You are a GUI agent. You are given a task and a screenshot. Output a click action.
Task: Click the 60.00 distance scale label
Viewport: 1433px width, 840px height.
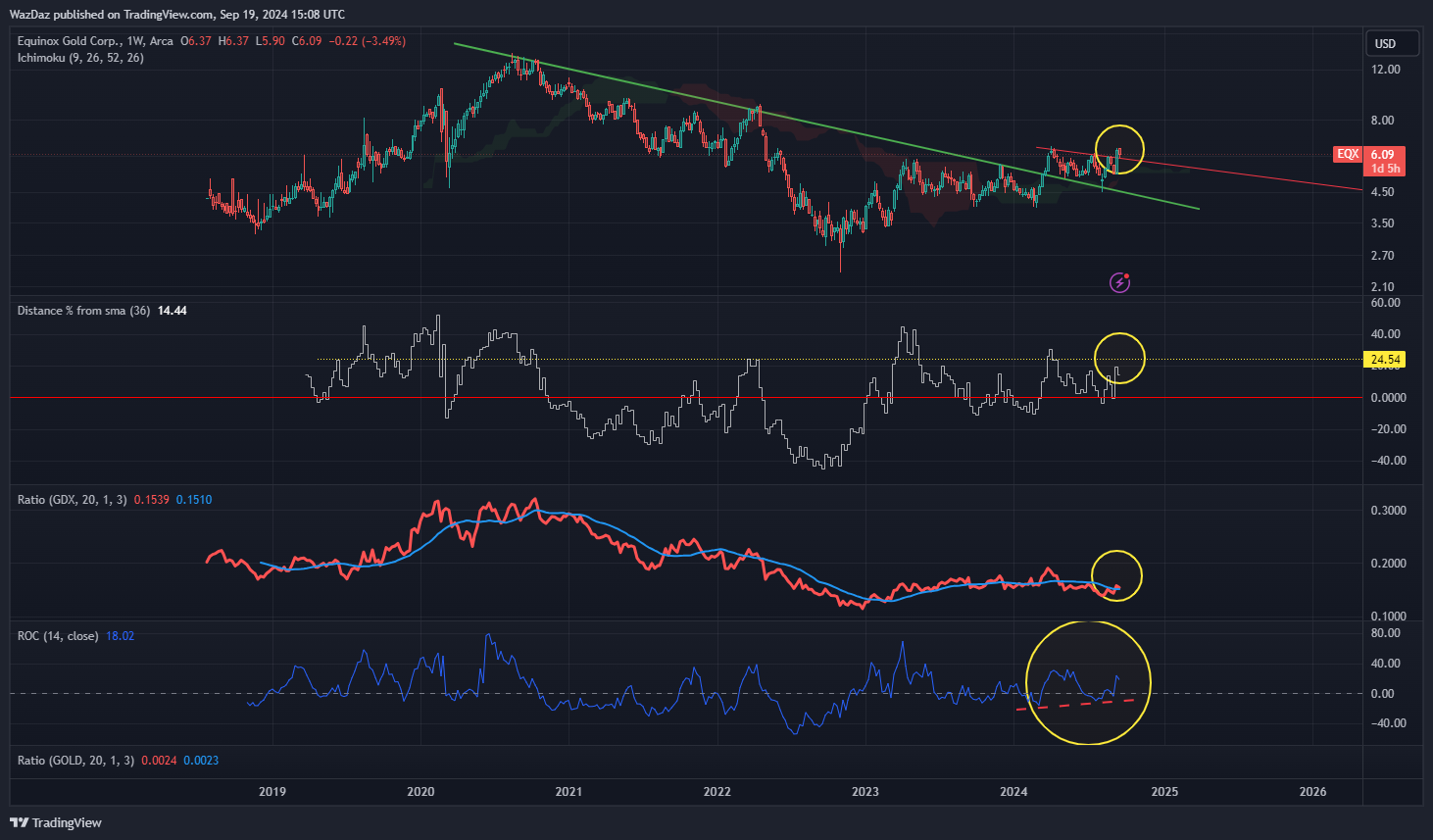pos(1385,303)
